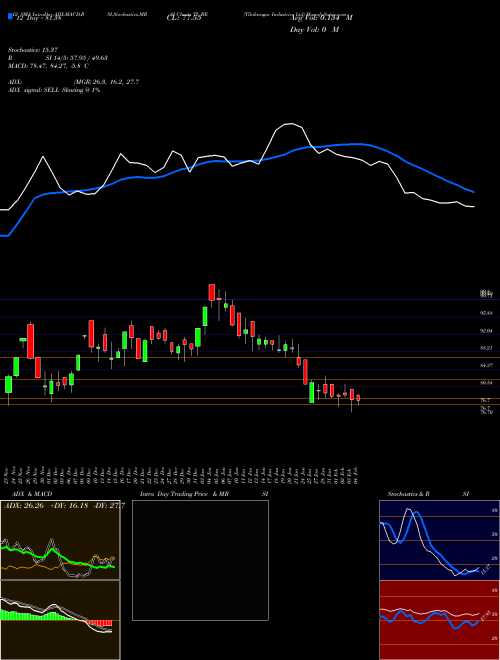Image resolution: width=500 pixels, height=660 pixels.
Task: Select the 'Day Vol: 0 M' label
Action: pyautogui.click(x=314, y=30)
